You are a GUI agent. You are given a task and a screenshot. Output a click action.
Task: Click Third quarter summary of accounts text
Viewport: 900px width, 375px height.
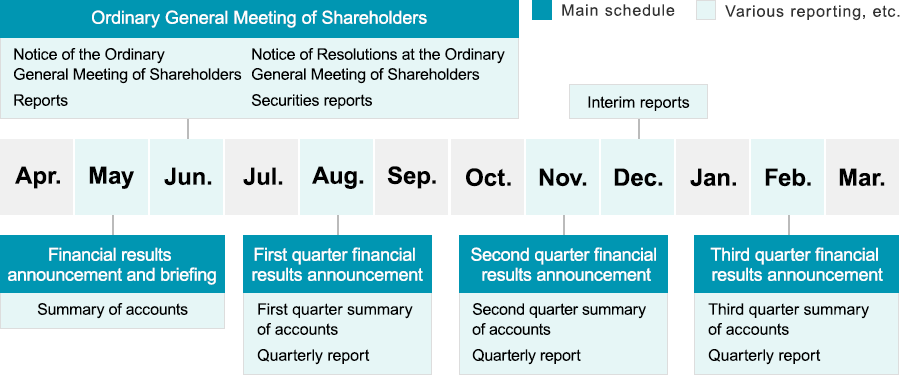788,320
